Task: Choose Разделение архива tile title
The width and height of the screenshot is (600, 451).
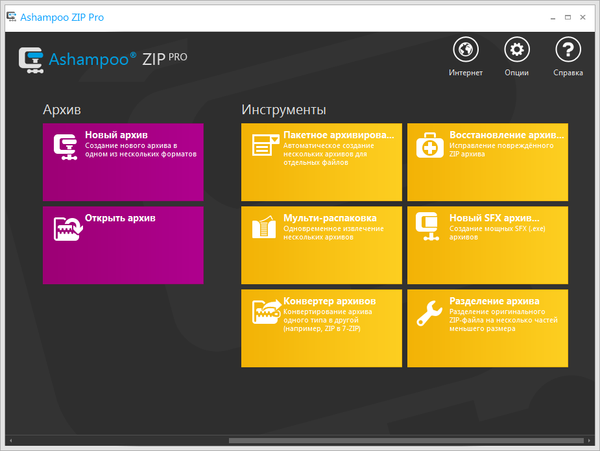Action: click(494, 300)
